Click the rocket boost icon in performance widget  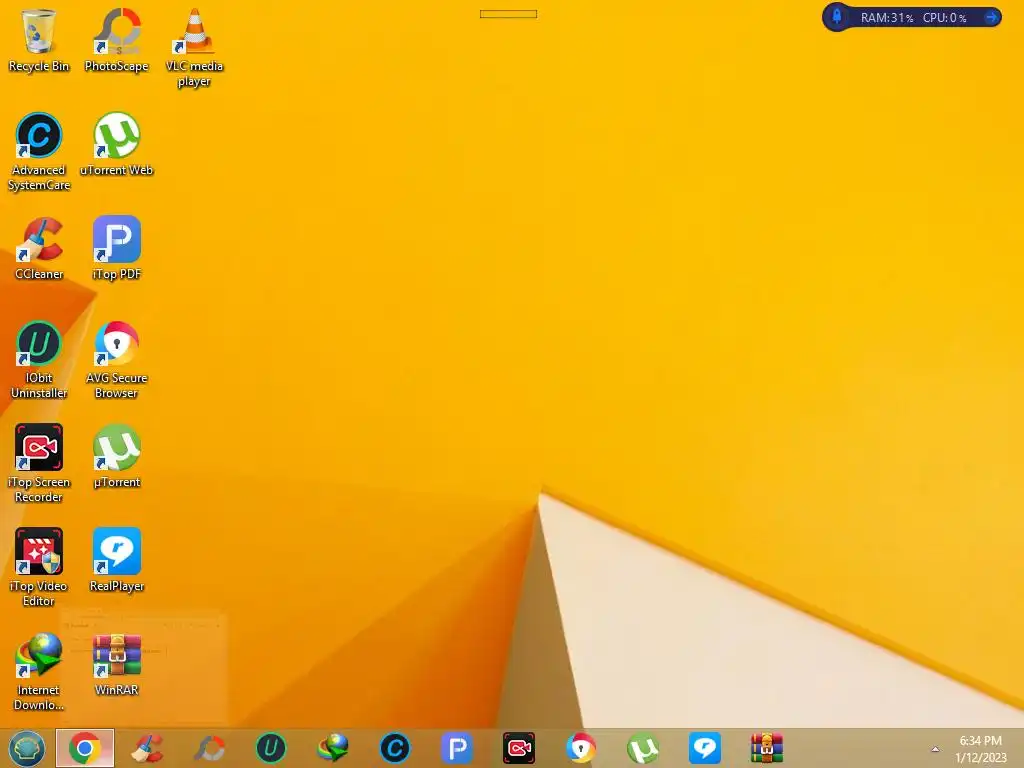click(837, 16)
